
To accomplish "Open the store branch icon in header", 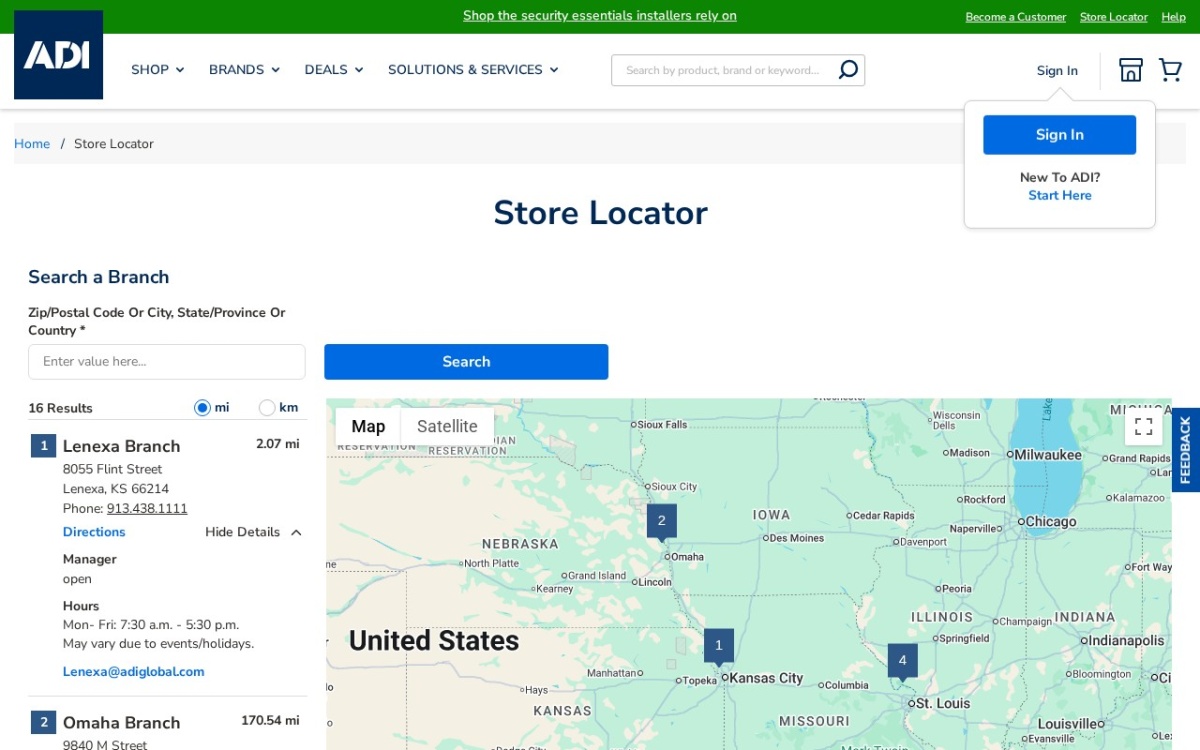I will 1131,70.
